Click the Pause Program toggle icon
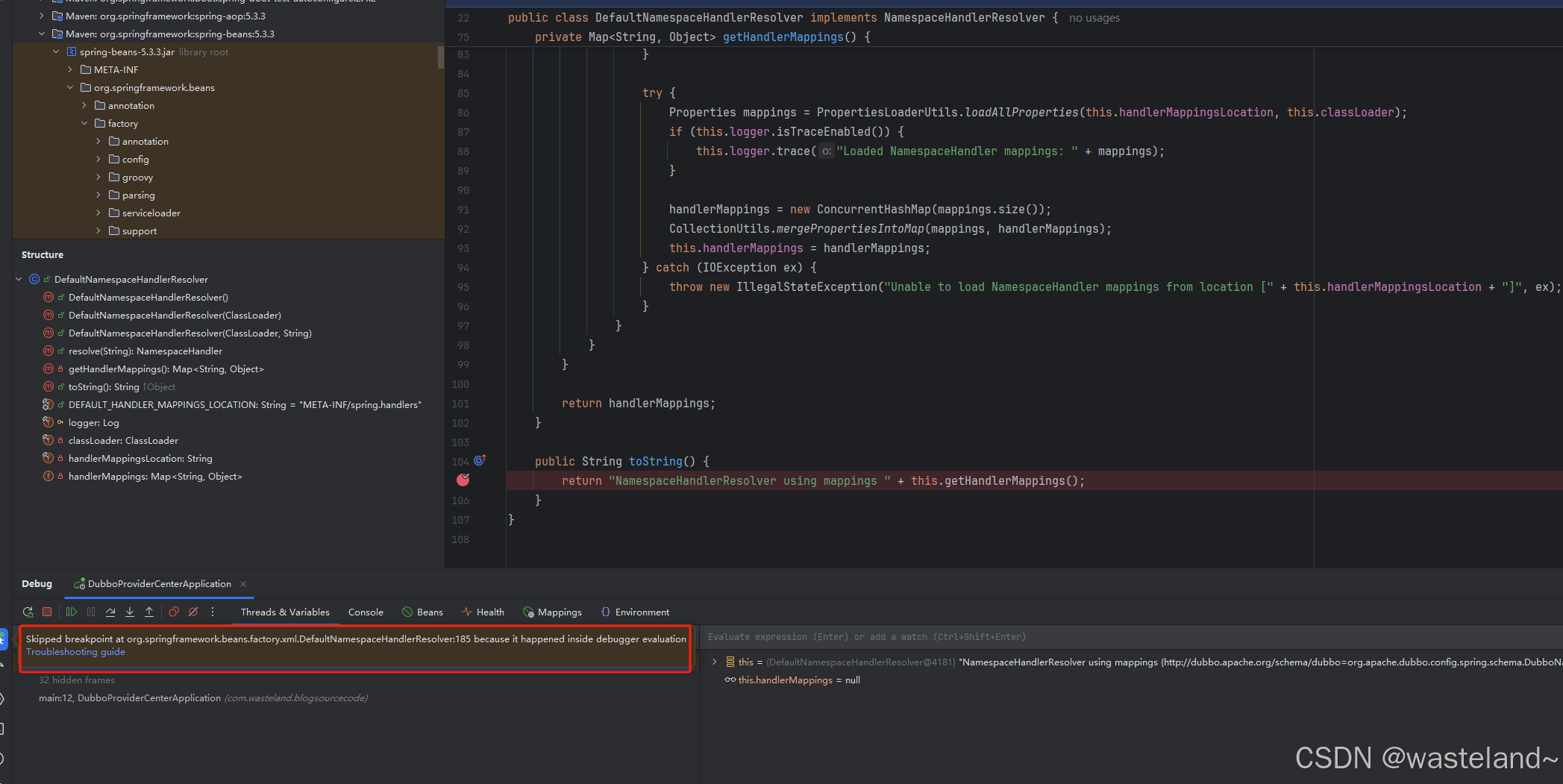 click(x=91, y=612)
